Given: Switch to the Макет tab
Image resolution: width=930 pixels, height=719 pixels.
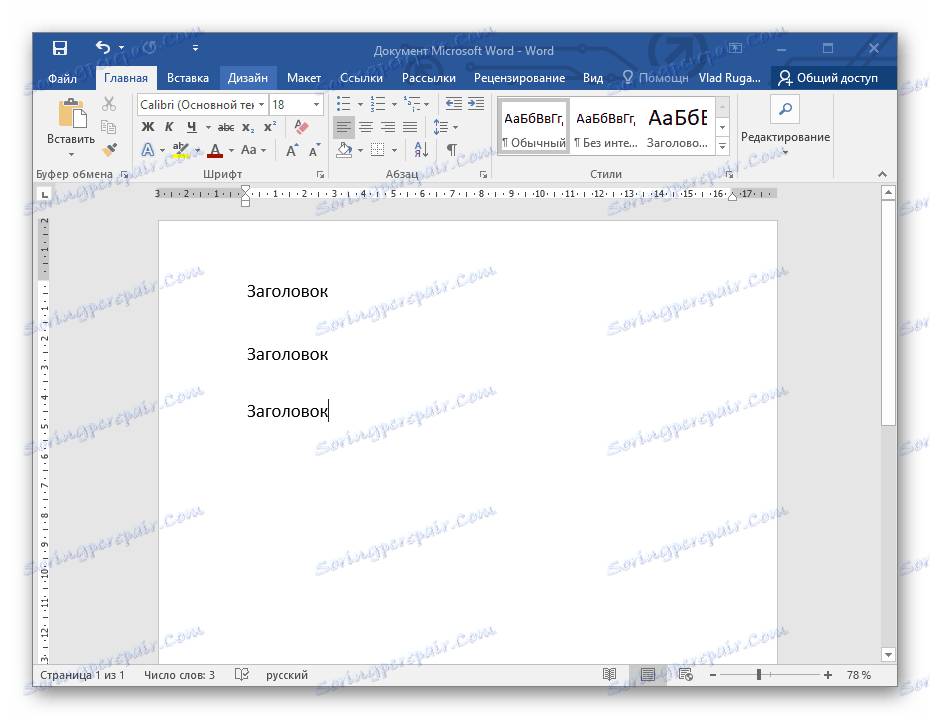Looking at the screenshot, I should click(304, 78).
